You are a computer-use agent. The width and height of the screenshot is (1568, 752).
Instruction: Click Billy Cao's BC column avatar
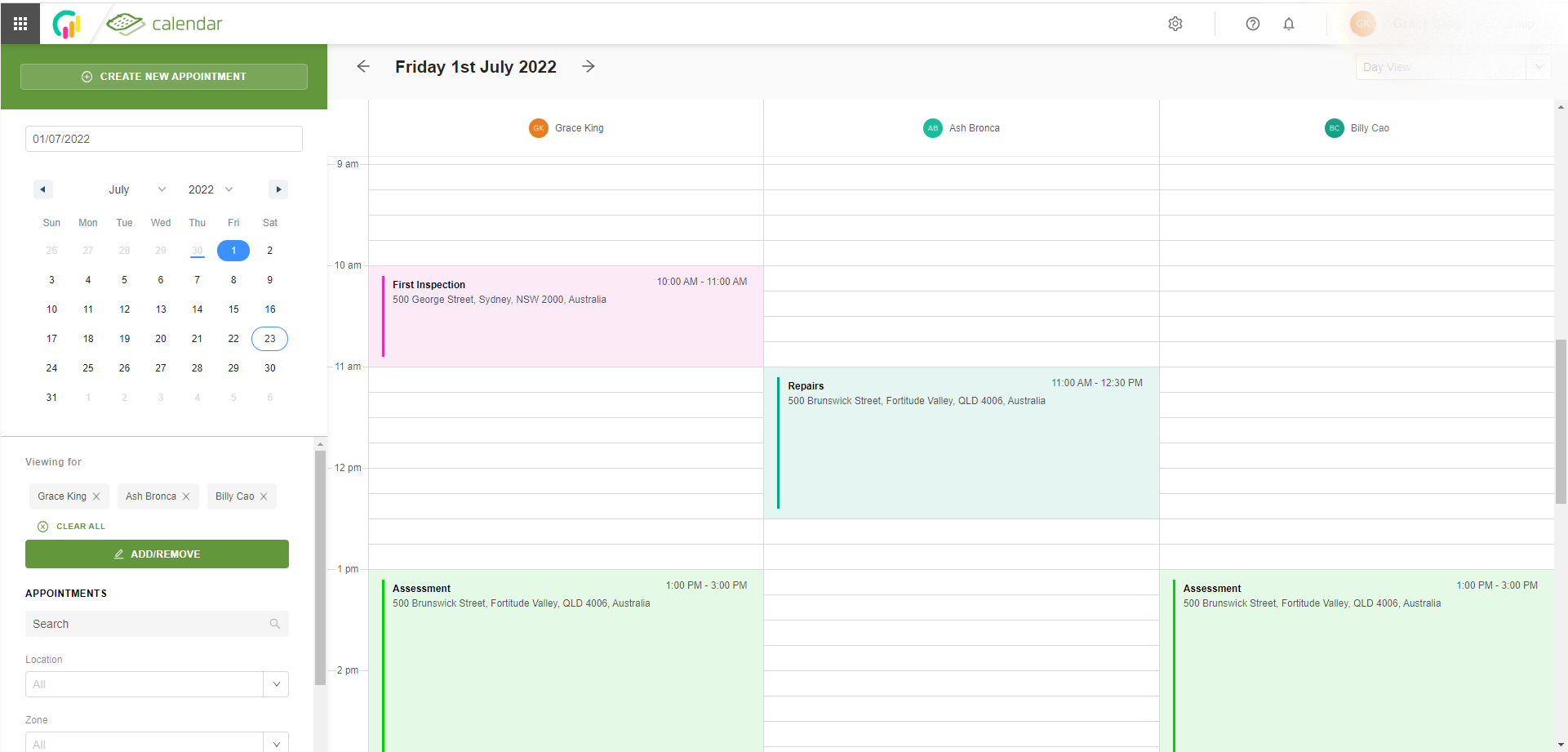1335,128
